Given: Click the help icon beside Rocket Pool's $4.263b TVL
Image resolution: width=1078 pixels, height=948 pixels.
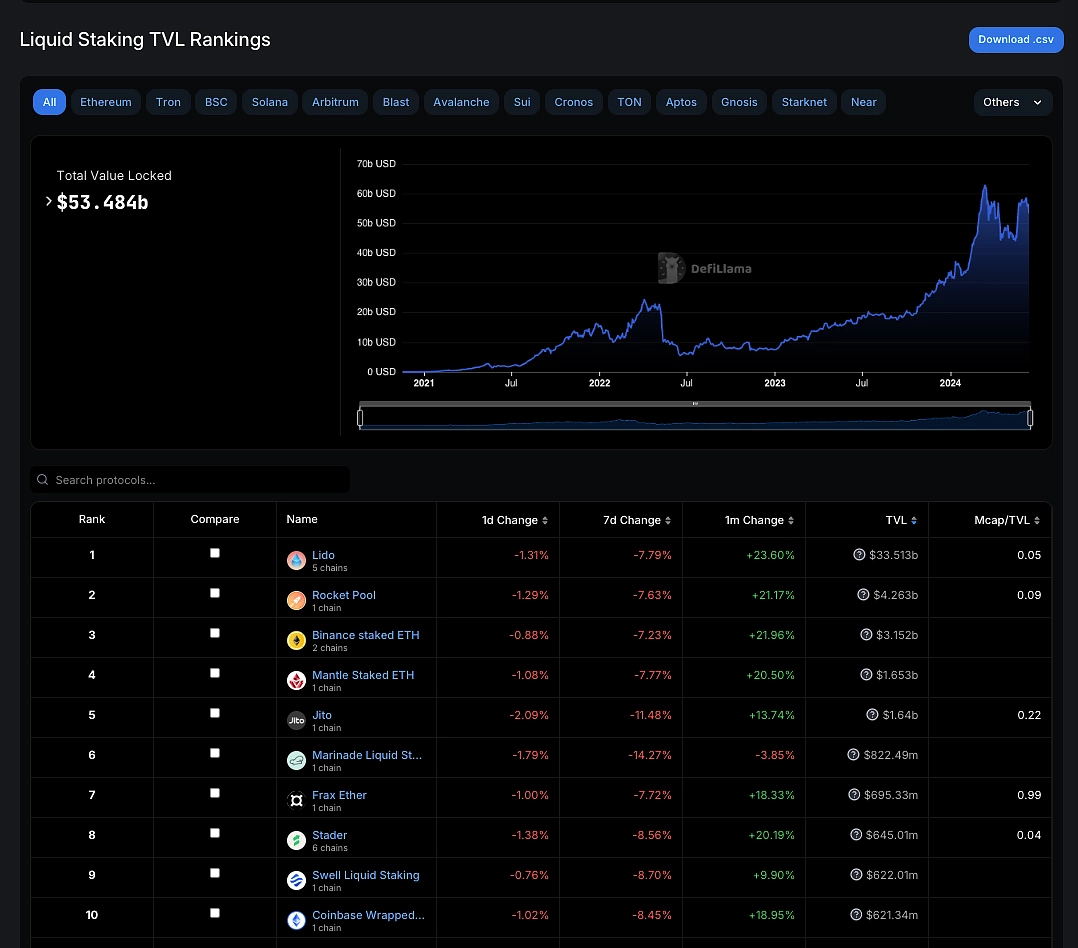Looking at the screenshot, I should [x=863, y=594].
